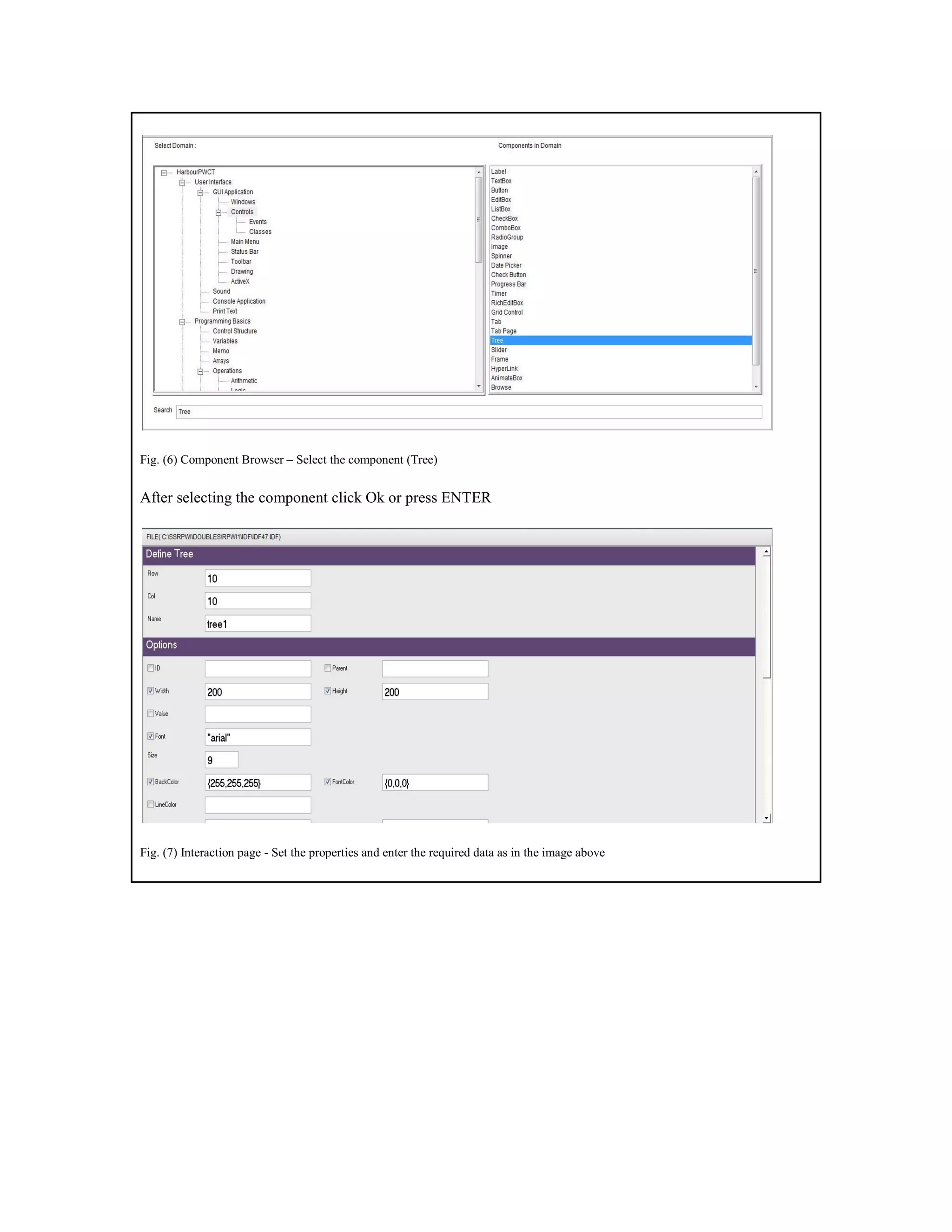952x1232 pixels.
Task: Collapse the GUI Application node
Action: click(x=200, y=193)
